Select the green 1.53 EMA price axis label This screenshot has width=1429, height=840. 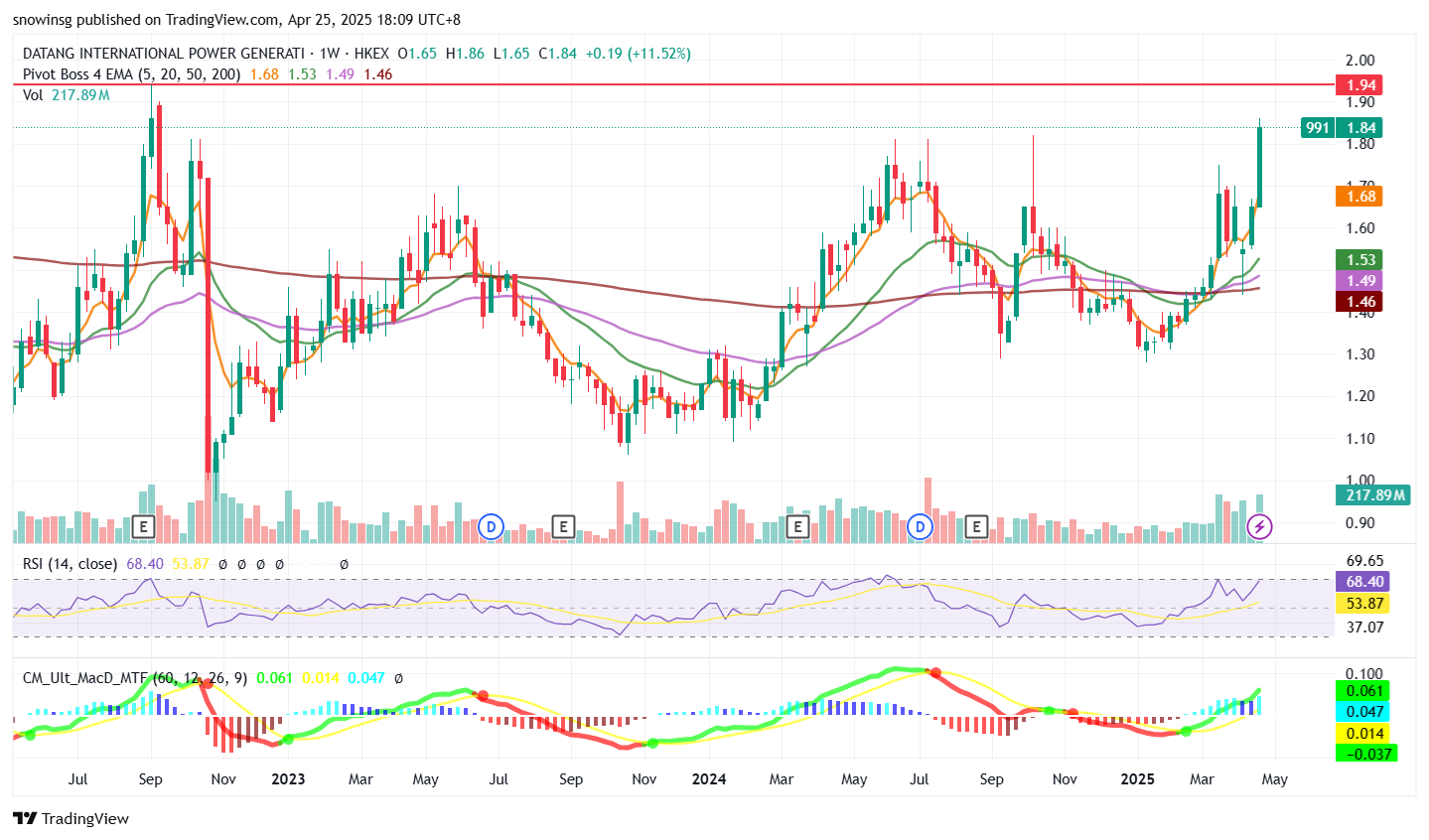pyautogui.click(x=1358, y=260)
